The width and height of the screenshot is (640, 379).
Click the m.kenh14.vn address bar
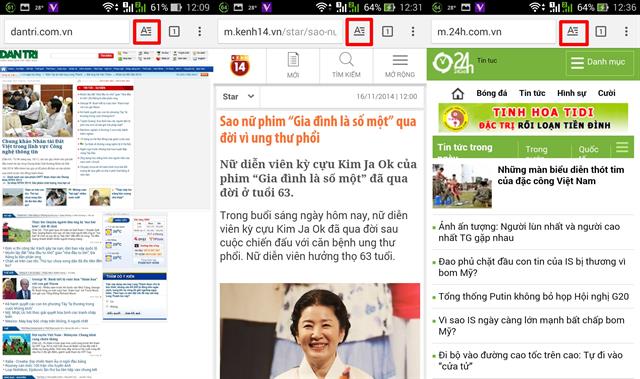pyautogui.click(x=280, y=31)
